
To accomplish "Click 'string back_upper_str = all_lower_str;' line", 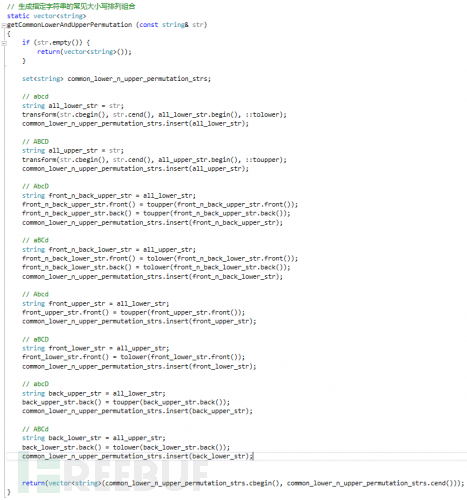I will (x=94, y=394).
